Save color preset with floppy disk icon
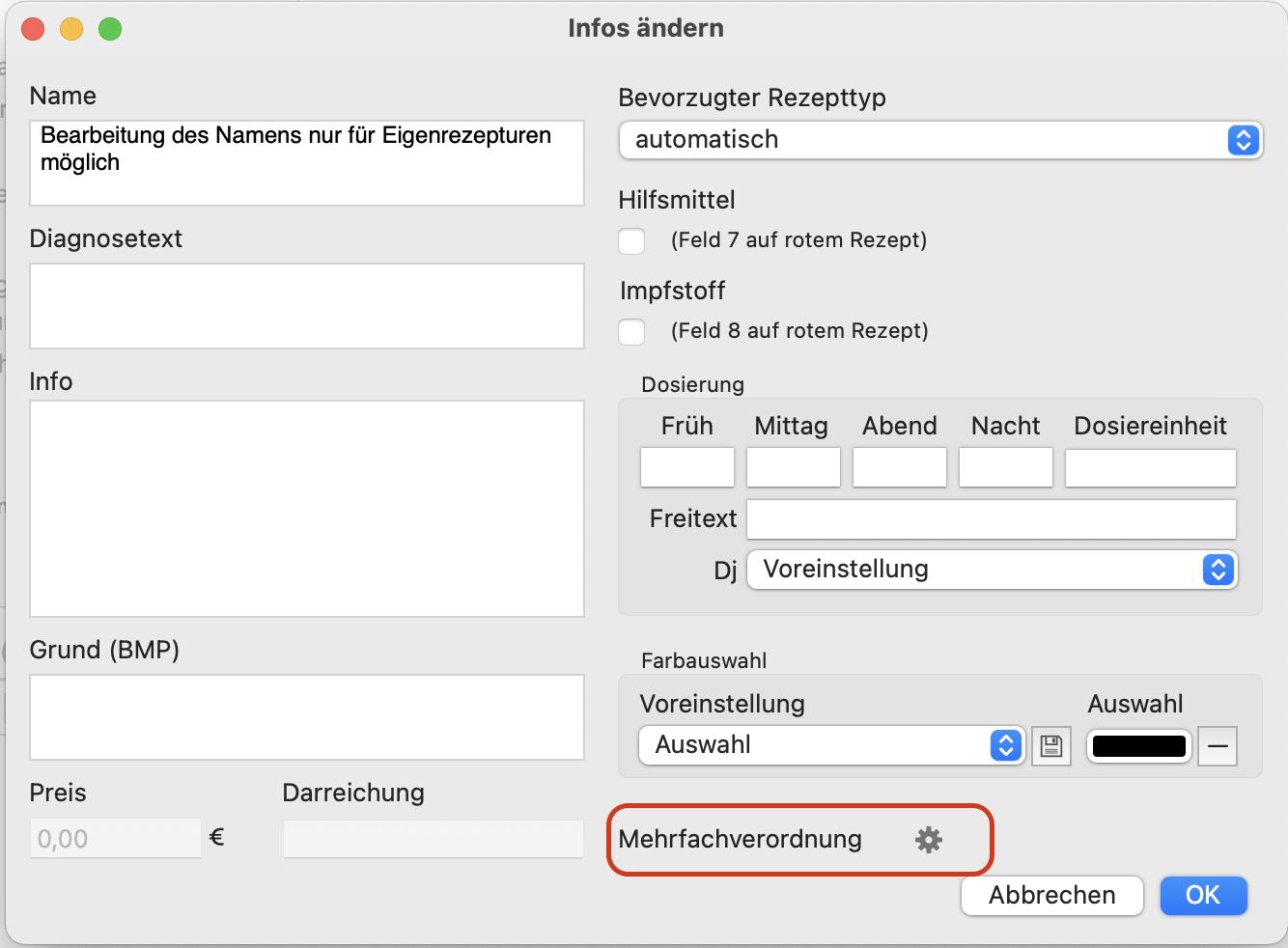The image size is (1288, 948). pos(1051,745)
